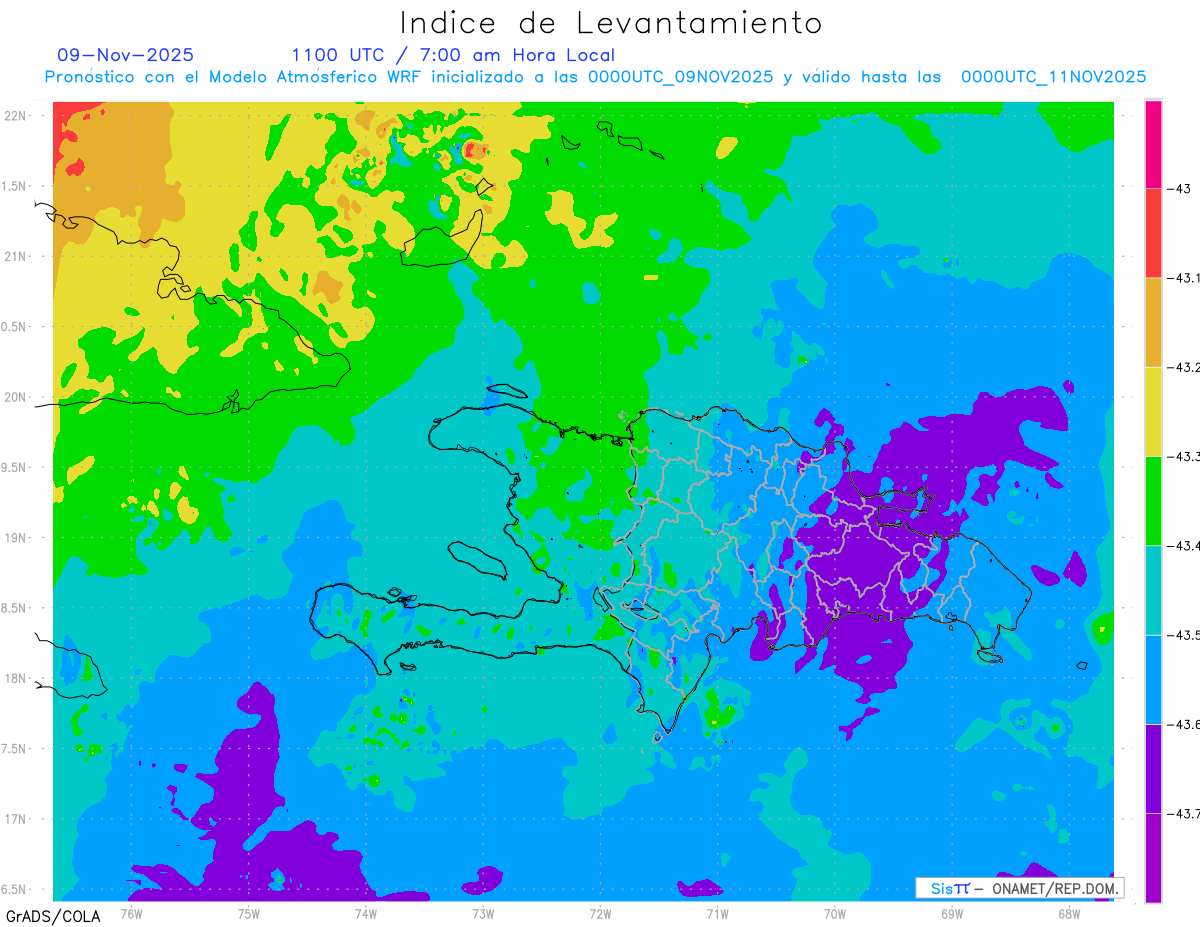Click the topmost legend value '-43'
The image size is (1200, 927).
click(1178, 188)
